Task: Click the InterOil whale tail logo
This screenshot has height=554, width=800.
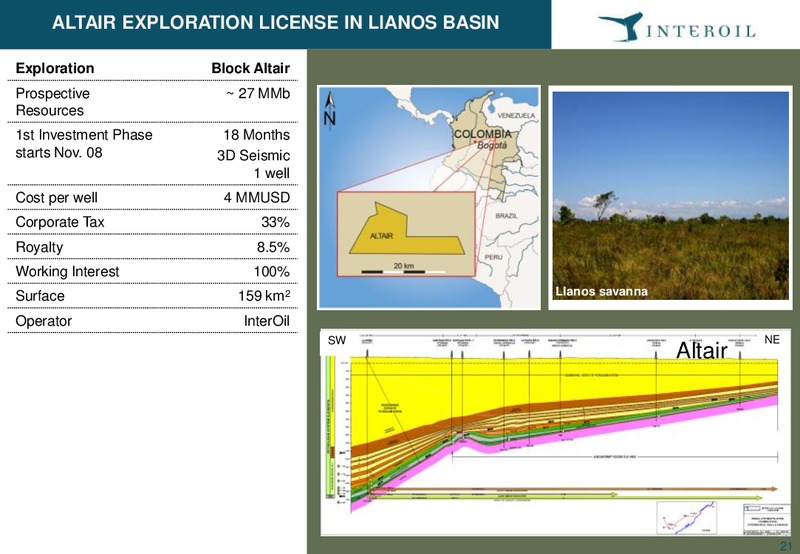Action: point(621,26)
